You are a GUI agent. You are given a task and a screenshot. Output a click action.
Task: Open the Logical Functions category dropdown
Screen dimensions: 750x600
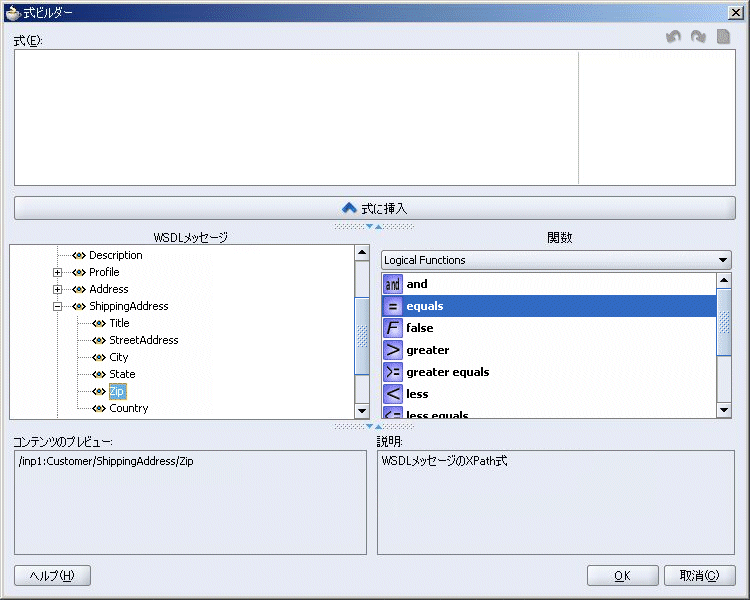pyautogui.click(x=723, y=260)
